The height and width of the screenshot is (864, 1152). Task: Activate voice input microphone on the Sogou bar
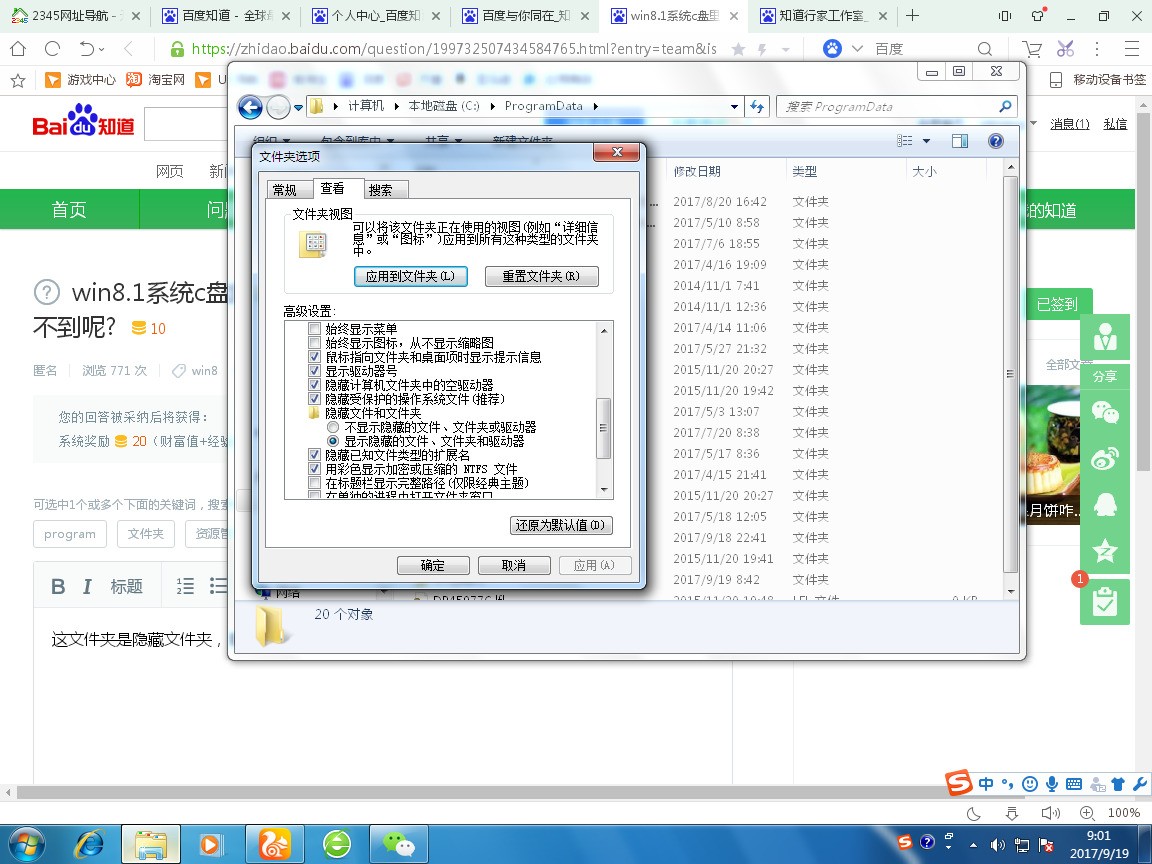coord(1050,784)
